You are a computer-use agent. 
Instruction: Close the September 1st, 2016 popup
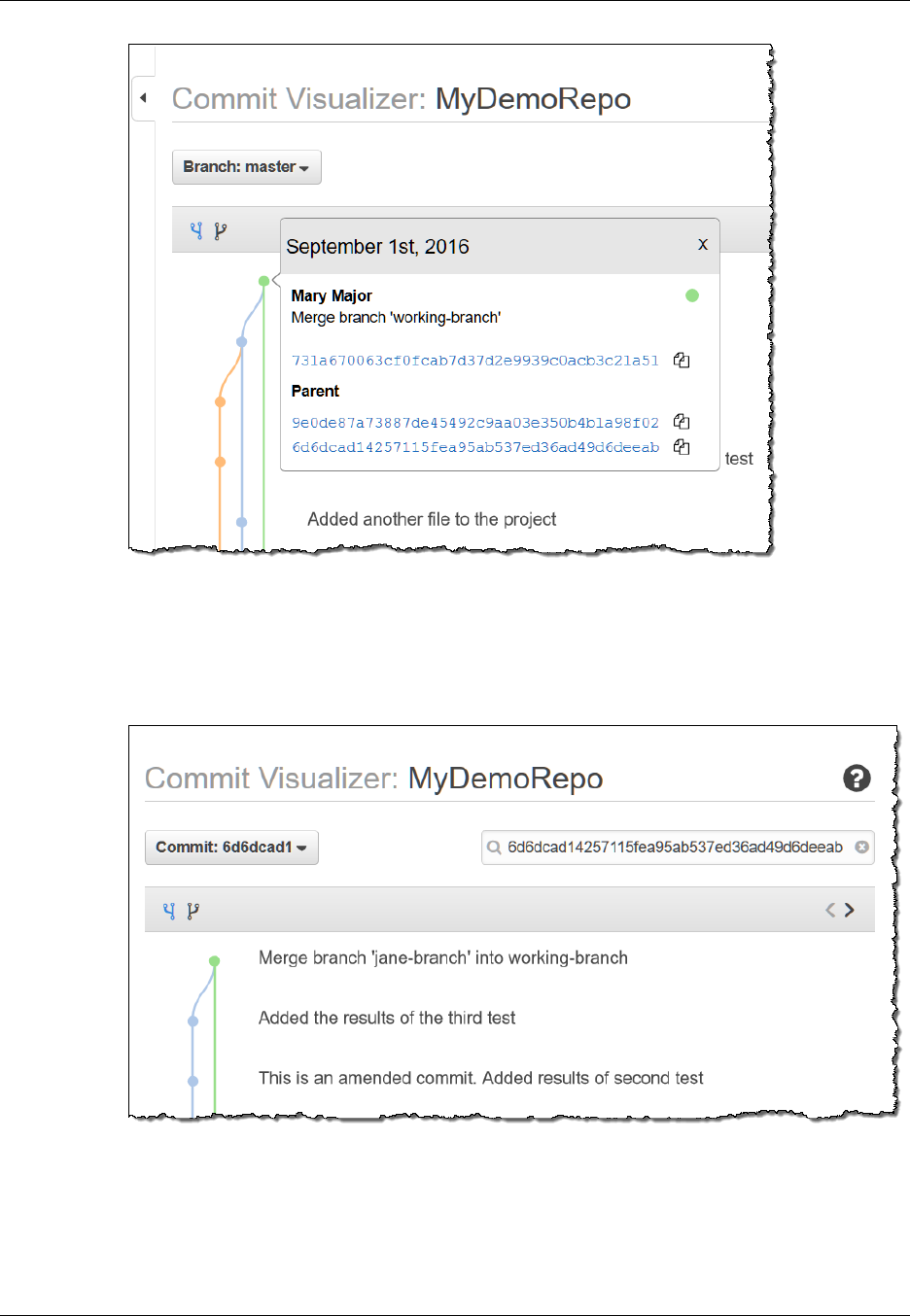point(703,244)
